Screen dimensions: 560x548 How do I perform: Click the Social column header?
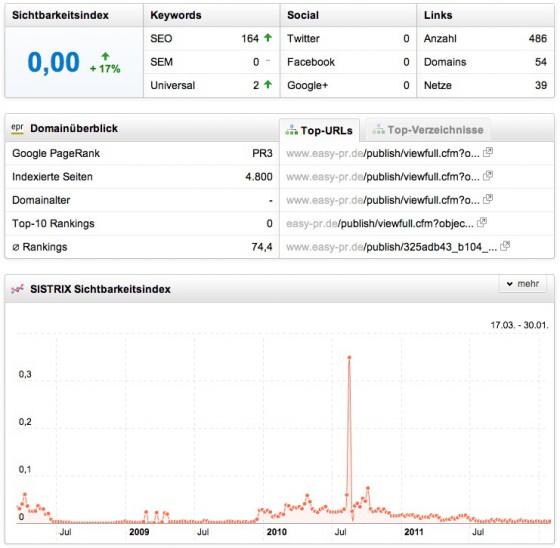(x=303, y=15)
